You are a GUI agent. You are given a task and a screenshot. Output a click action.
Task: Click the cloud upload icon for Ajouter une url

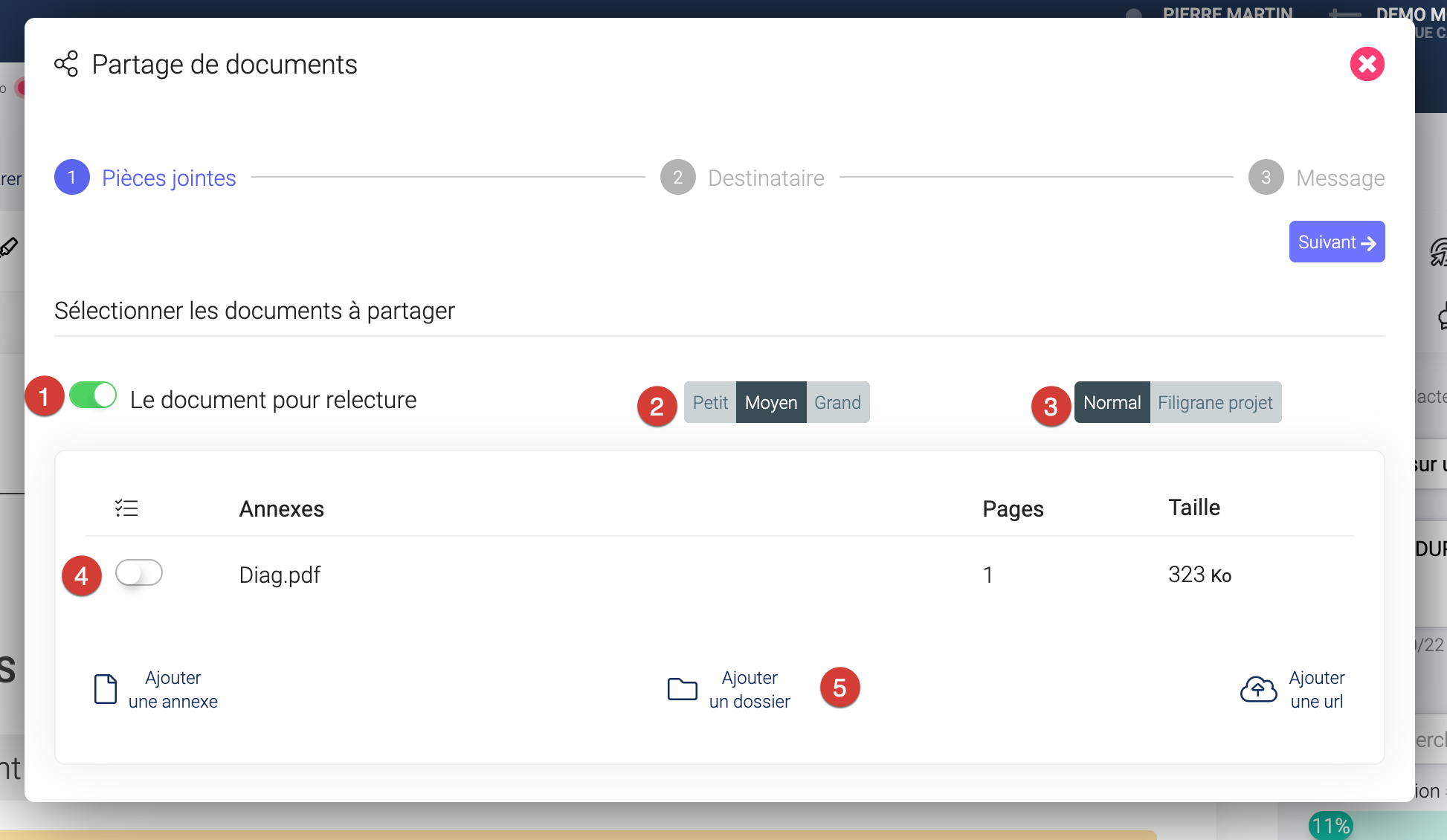pyautogui.click(x=1258, y=689)
